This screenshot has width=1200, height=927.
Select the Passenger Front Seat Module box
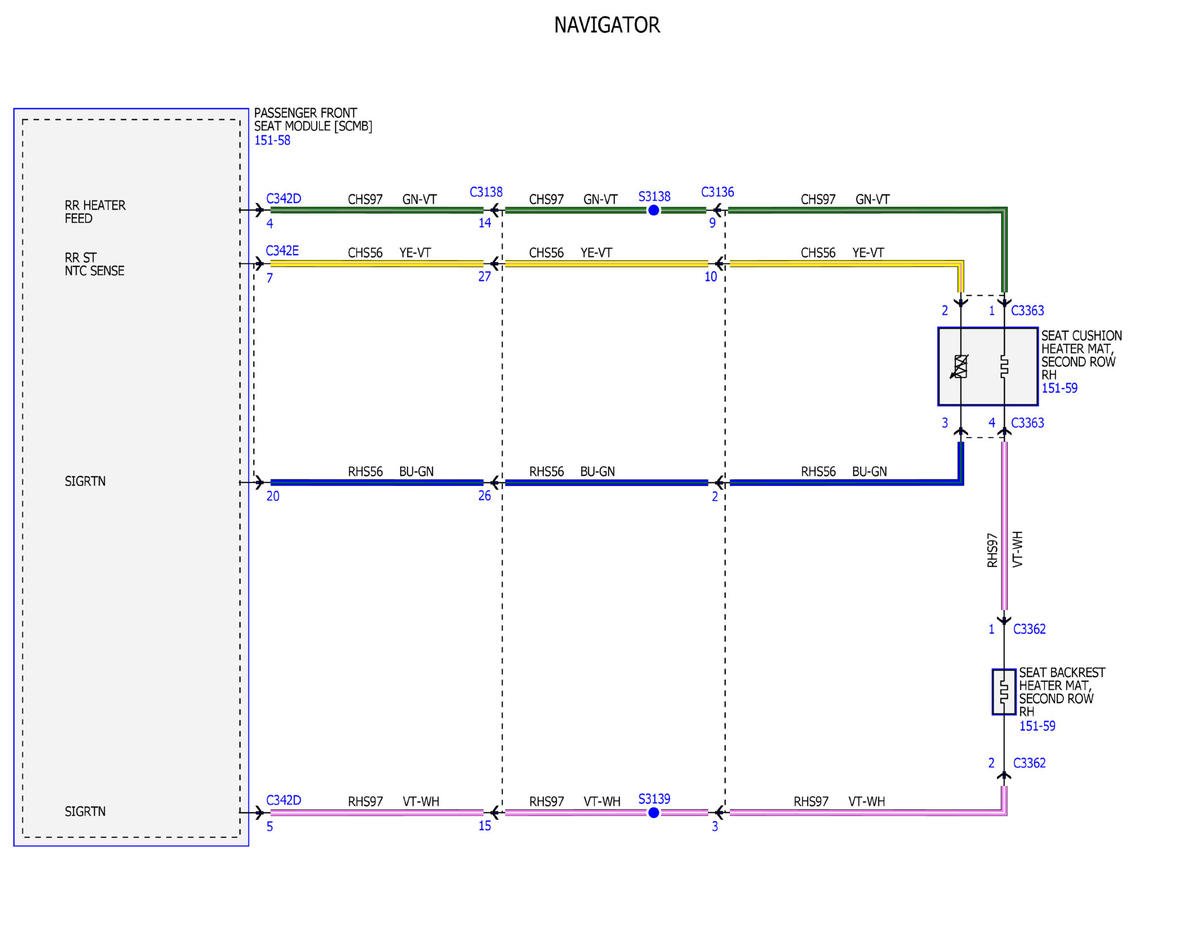[131, 477]
